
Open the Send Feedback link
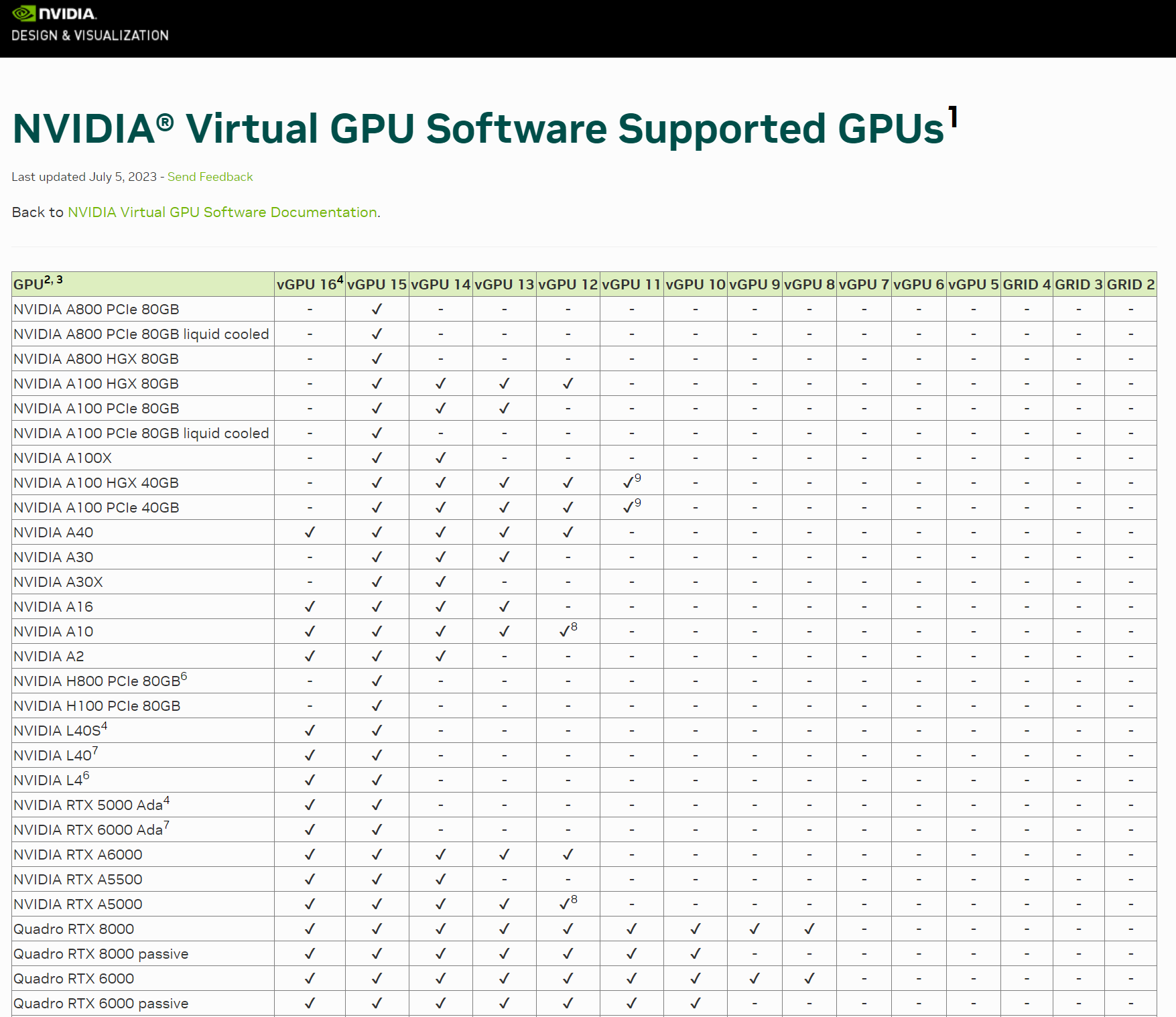[x=210, y=177]
